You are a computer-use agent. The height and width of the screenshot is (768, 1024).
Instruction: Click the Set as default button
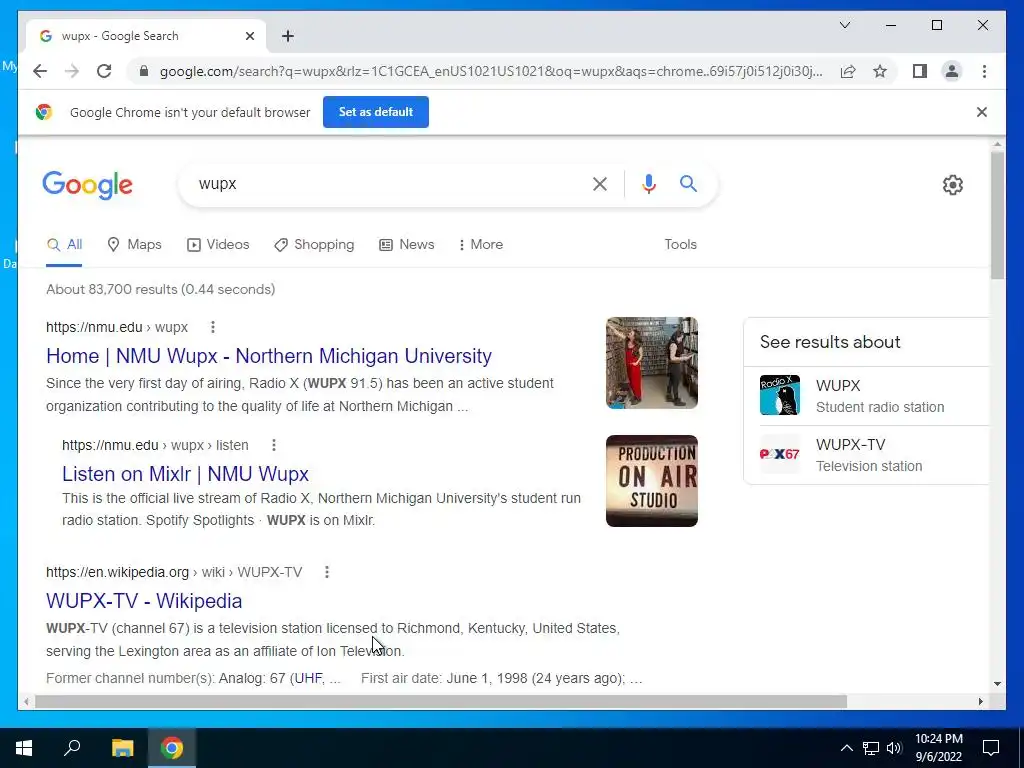pyautogui.click(x=376, y=112)
